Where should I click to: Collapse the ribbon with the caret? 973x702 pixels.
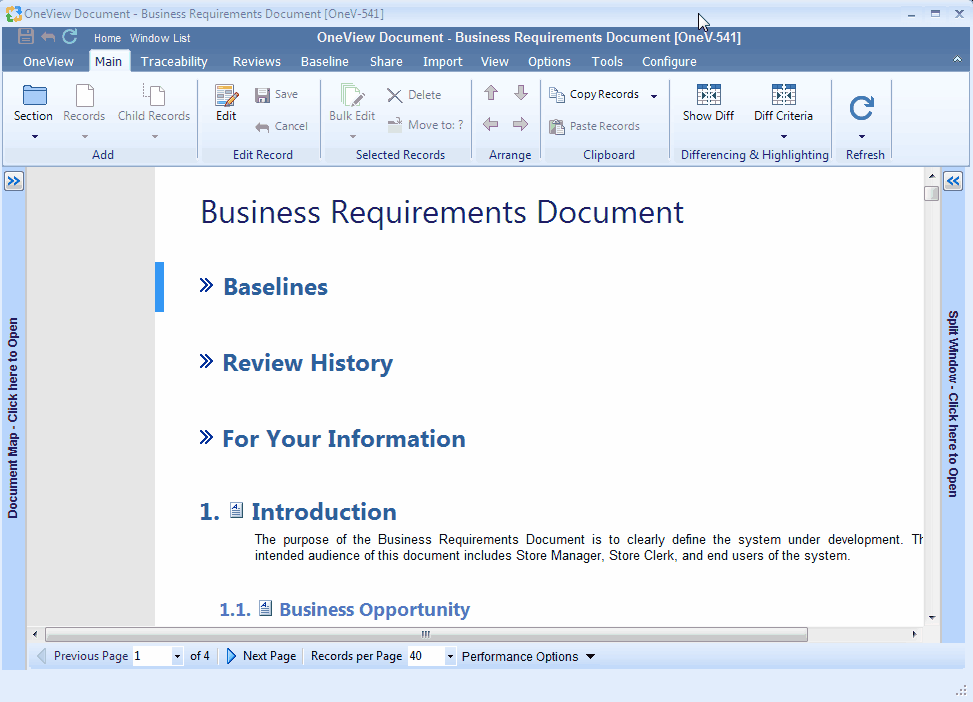pos(957,60)
